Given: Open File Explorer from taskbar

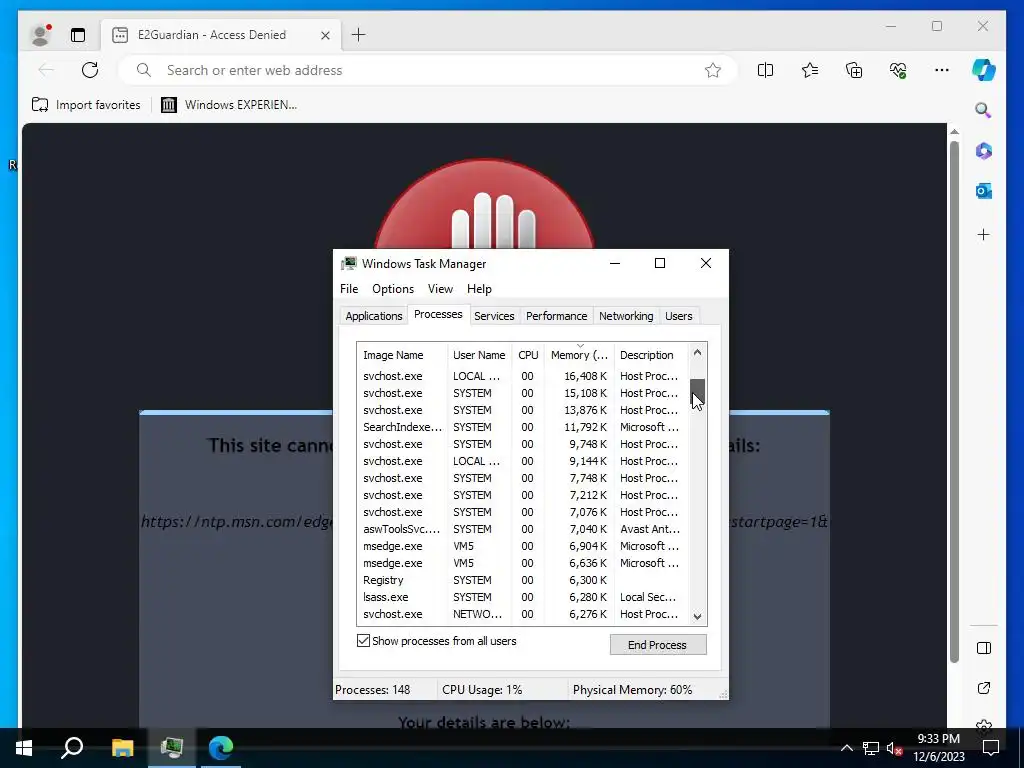Looking at the screenshot, I should tap(122, 747).
